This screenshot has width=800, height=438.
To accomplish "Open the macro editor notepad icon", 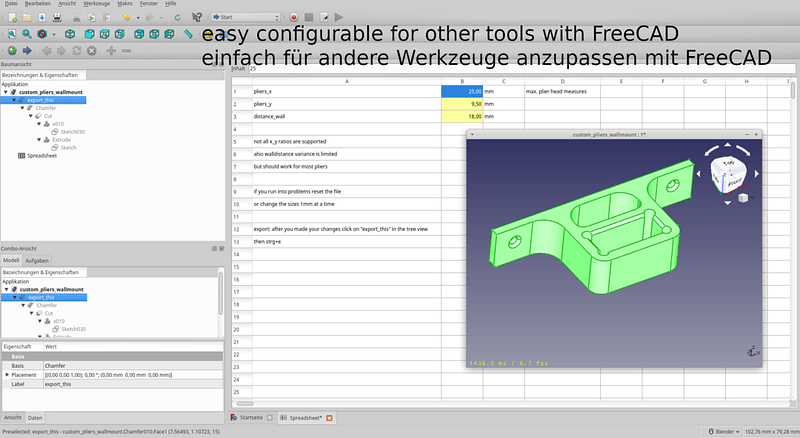I will pyautogui.click(x=324, y=17).
